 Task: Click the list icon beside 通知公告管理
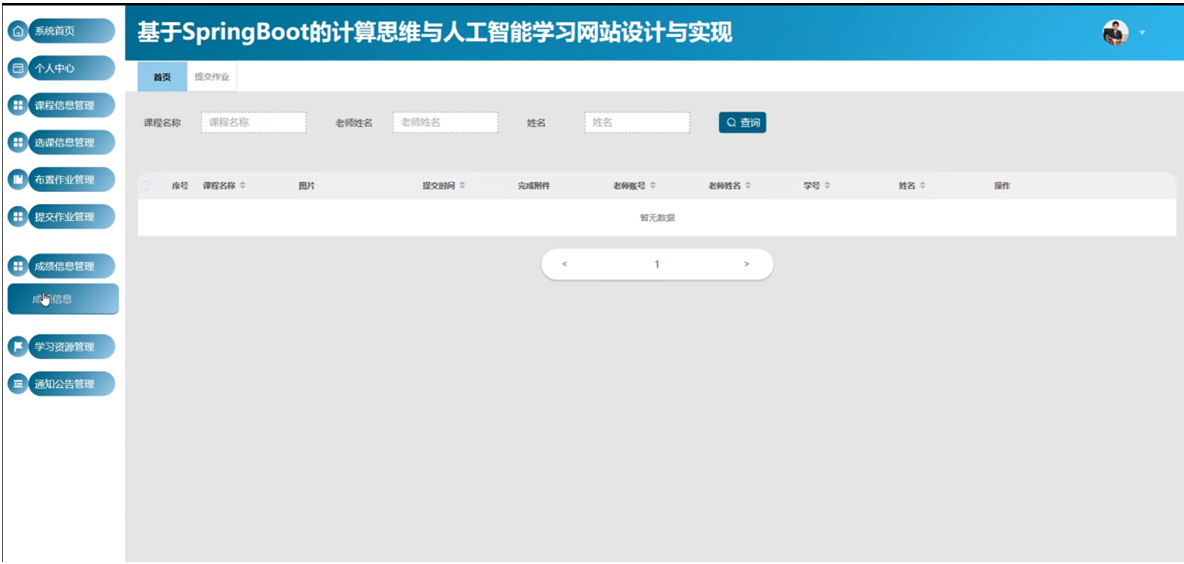tap(18, 384)
